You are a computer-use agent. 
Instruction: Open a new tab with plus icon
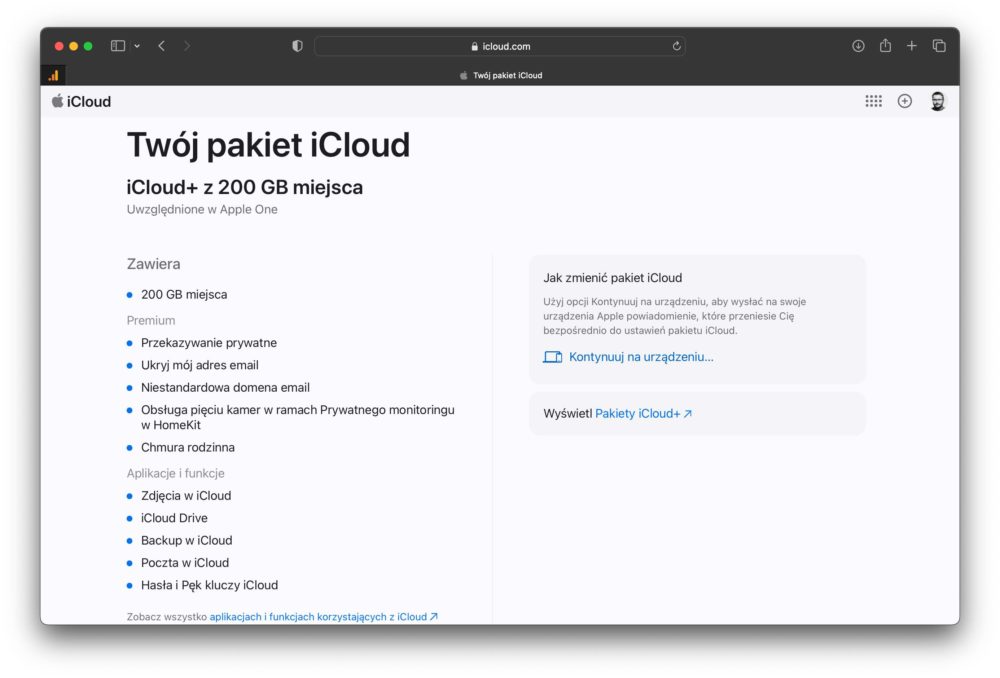[912, 46]
